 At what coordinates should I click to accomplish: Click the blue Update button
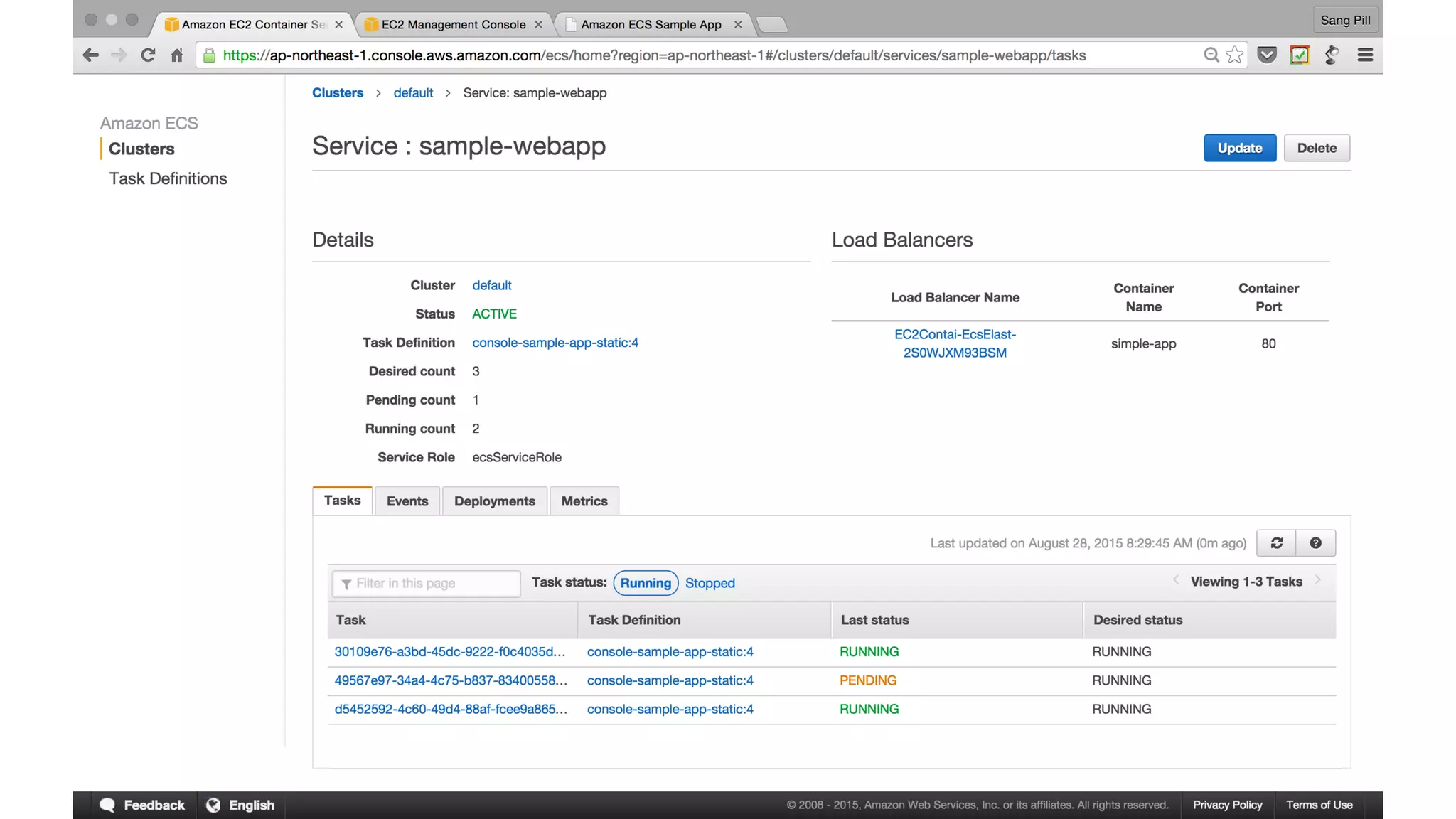pos(1239,148)
